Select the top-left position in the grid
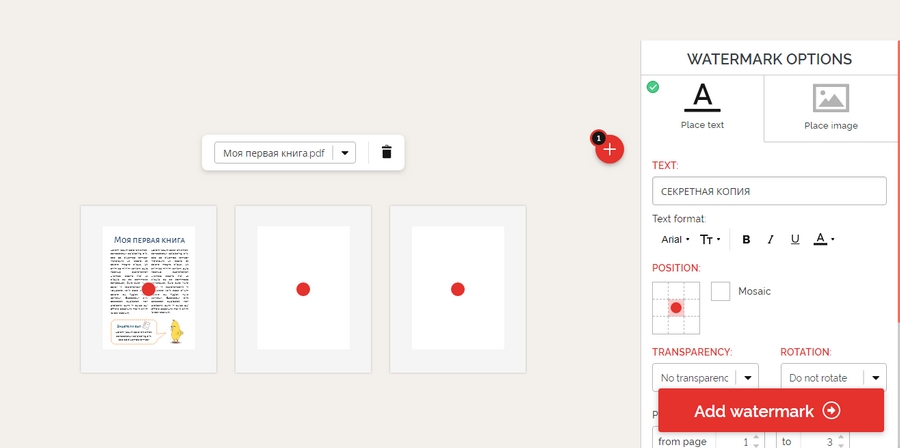The height and width of the screenshot is (448, 900). [660, 291]
